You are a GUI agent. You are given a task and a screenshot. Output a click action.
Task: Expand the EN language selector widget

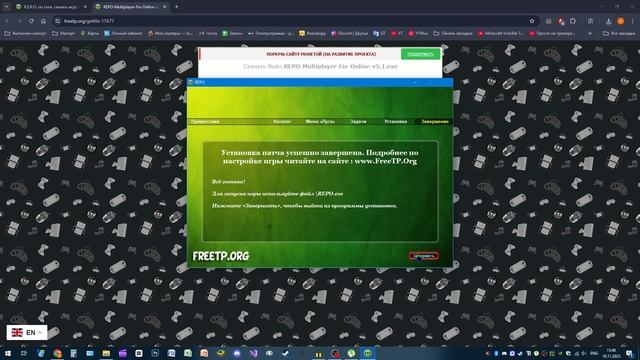click(x=27, y=333)
